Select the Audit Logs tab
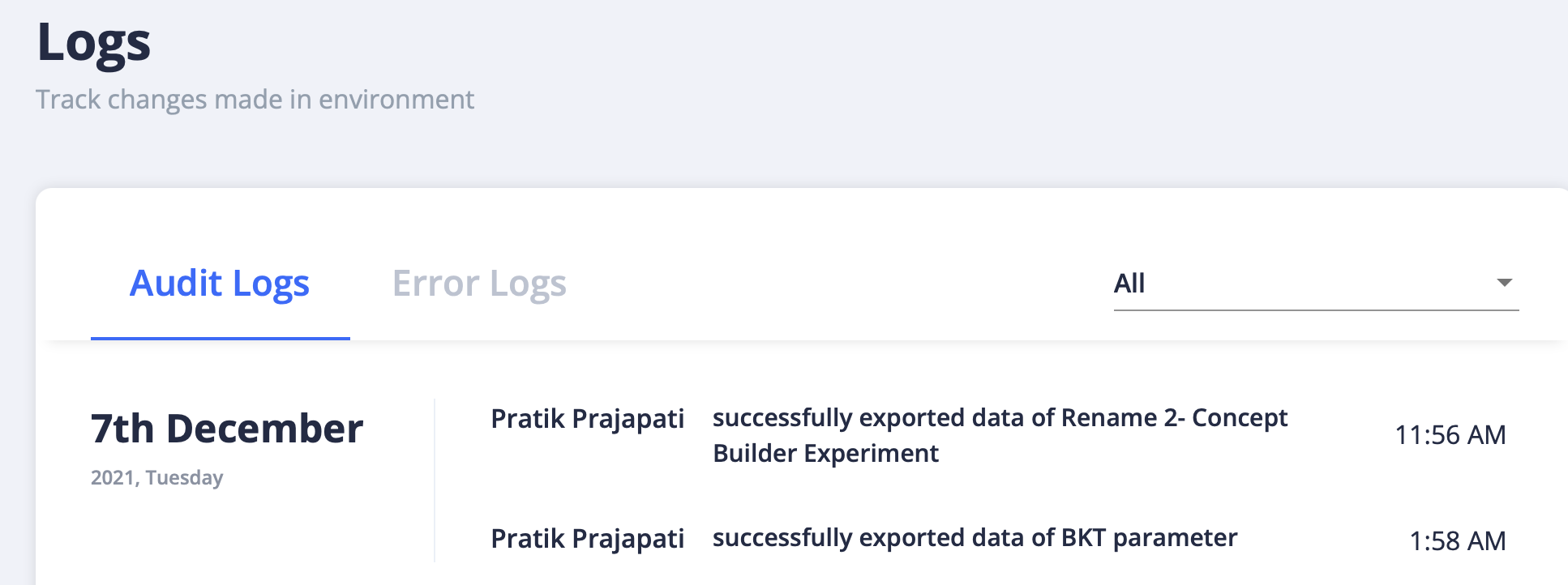1568x585 pixels. [219, 284]
